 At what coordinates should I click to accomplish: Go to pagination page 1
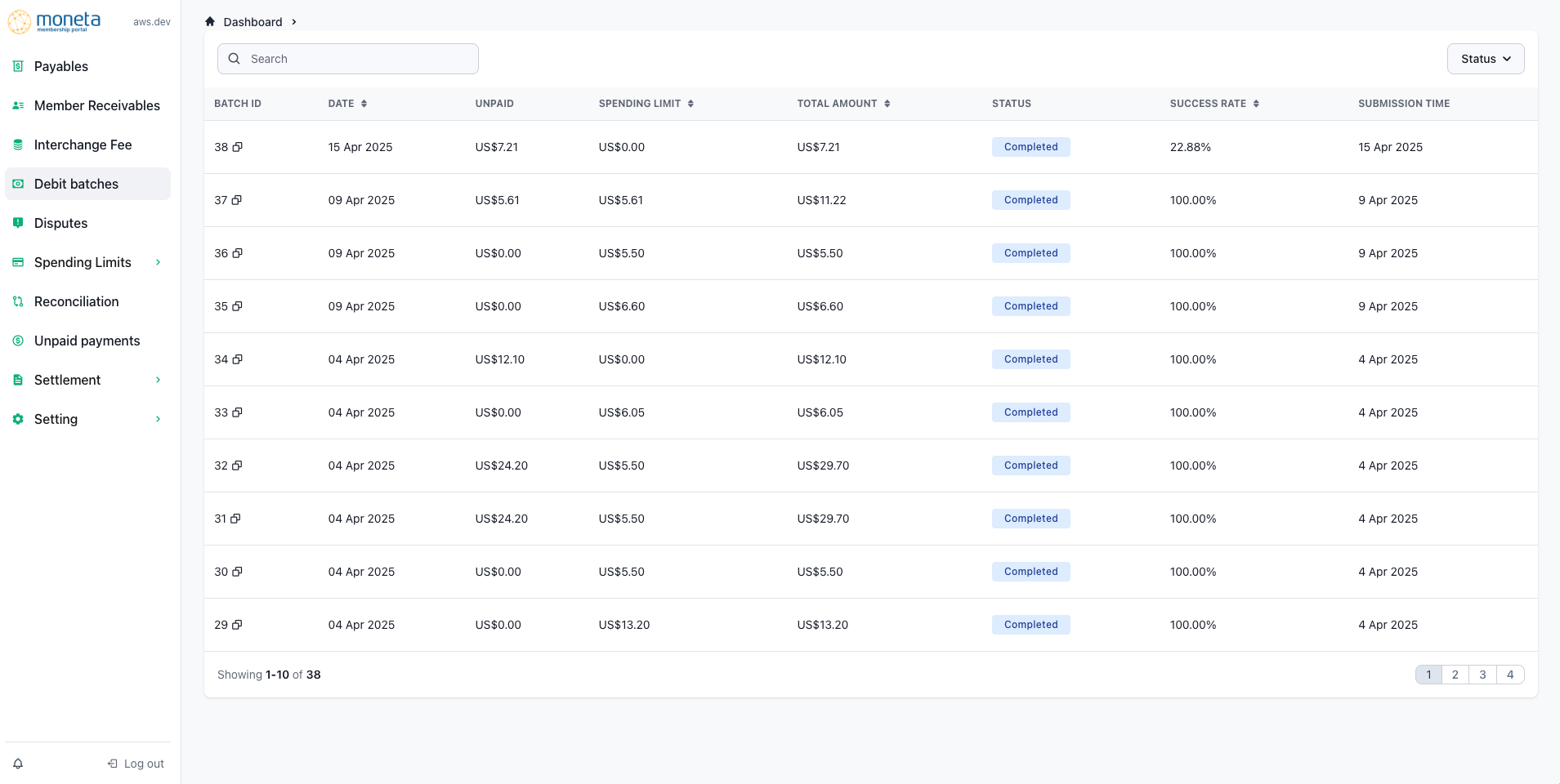pyautogui.click(x=1428, y=675)
